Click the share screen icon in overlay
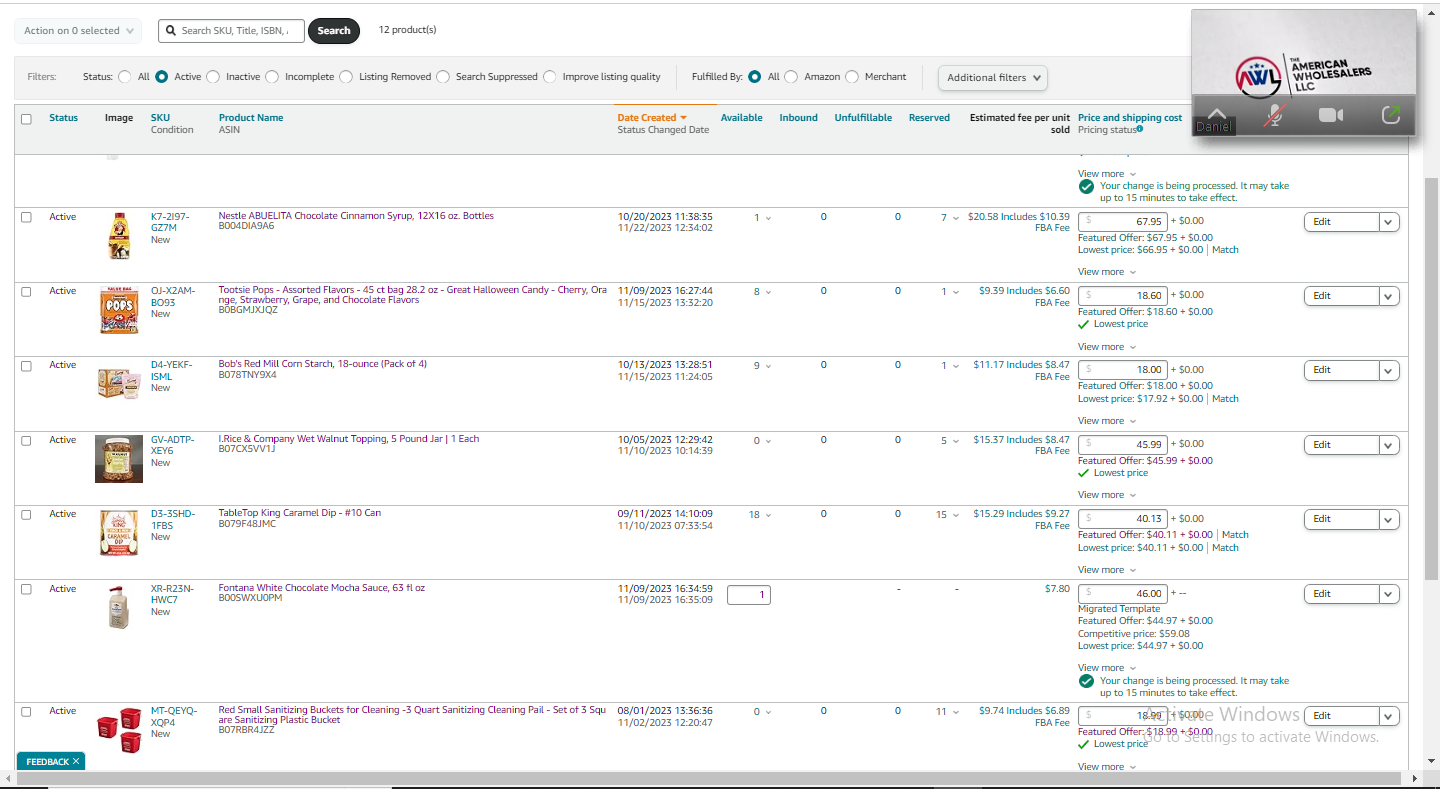The height and width of the screenshot is (789, 1440). tap(1390, 115)
